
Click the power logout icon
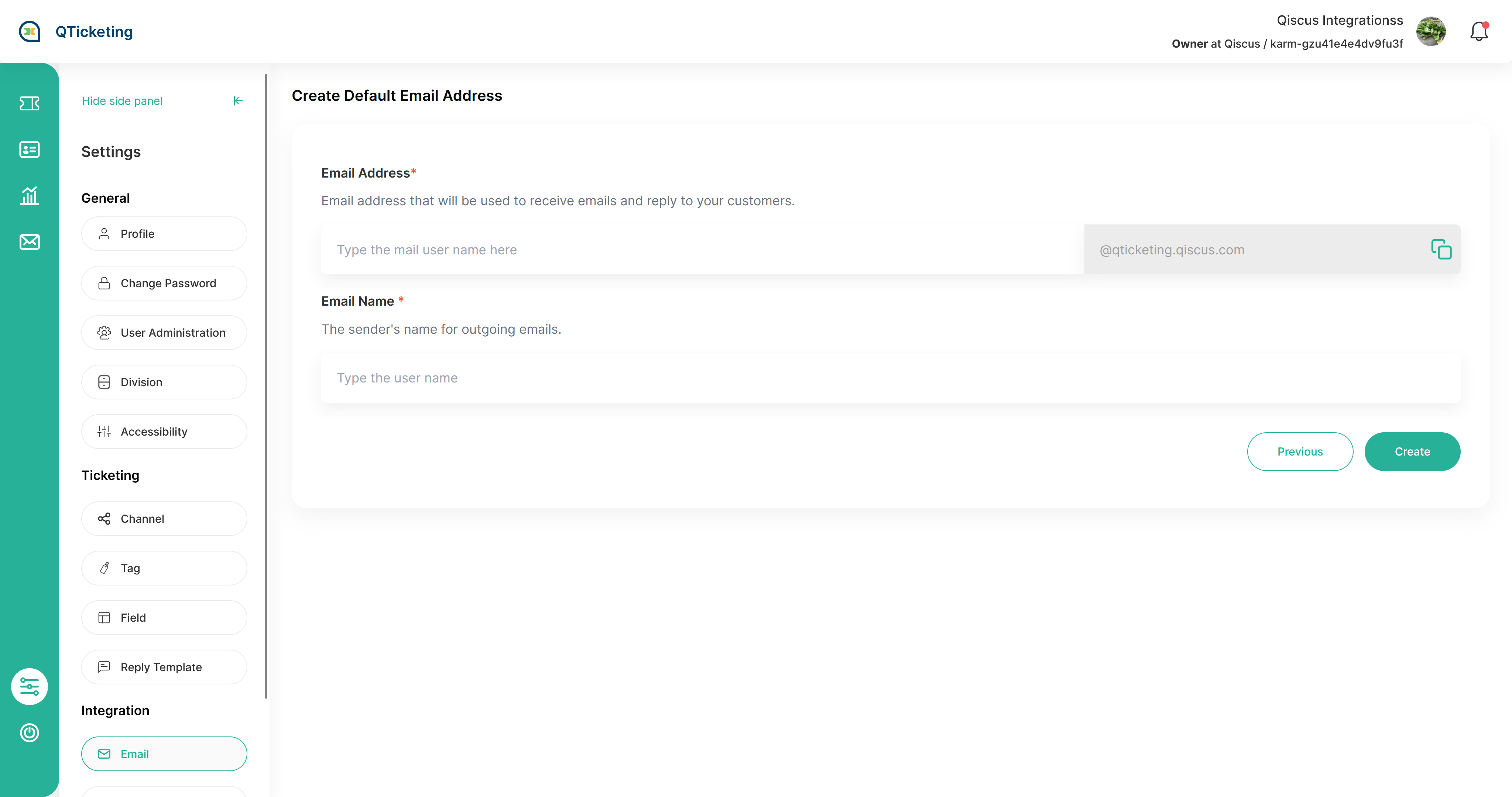coord(29,732)
